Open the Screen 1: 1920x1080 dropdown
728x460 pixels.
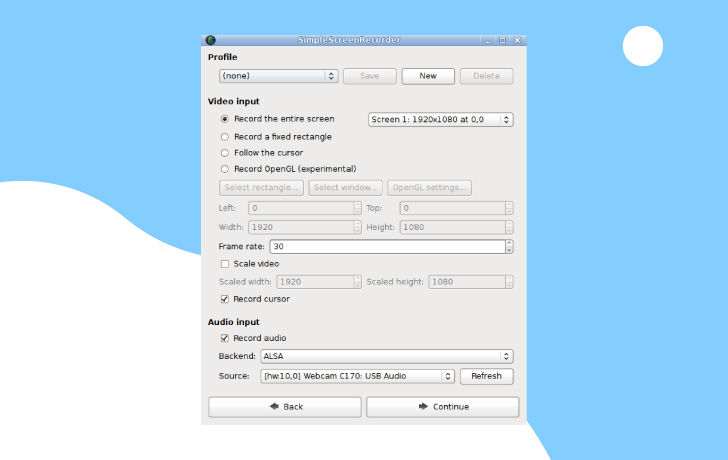(441, 119)
